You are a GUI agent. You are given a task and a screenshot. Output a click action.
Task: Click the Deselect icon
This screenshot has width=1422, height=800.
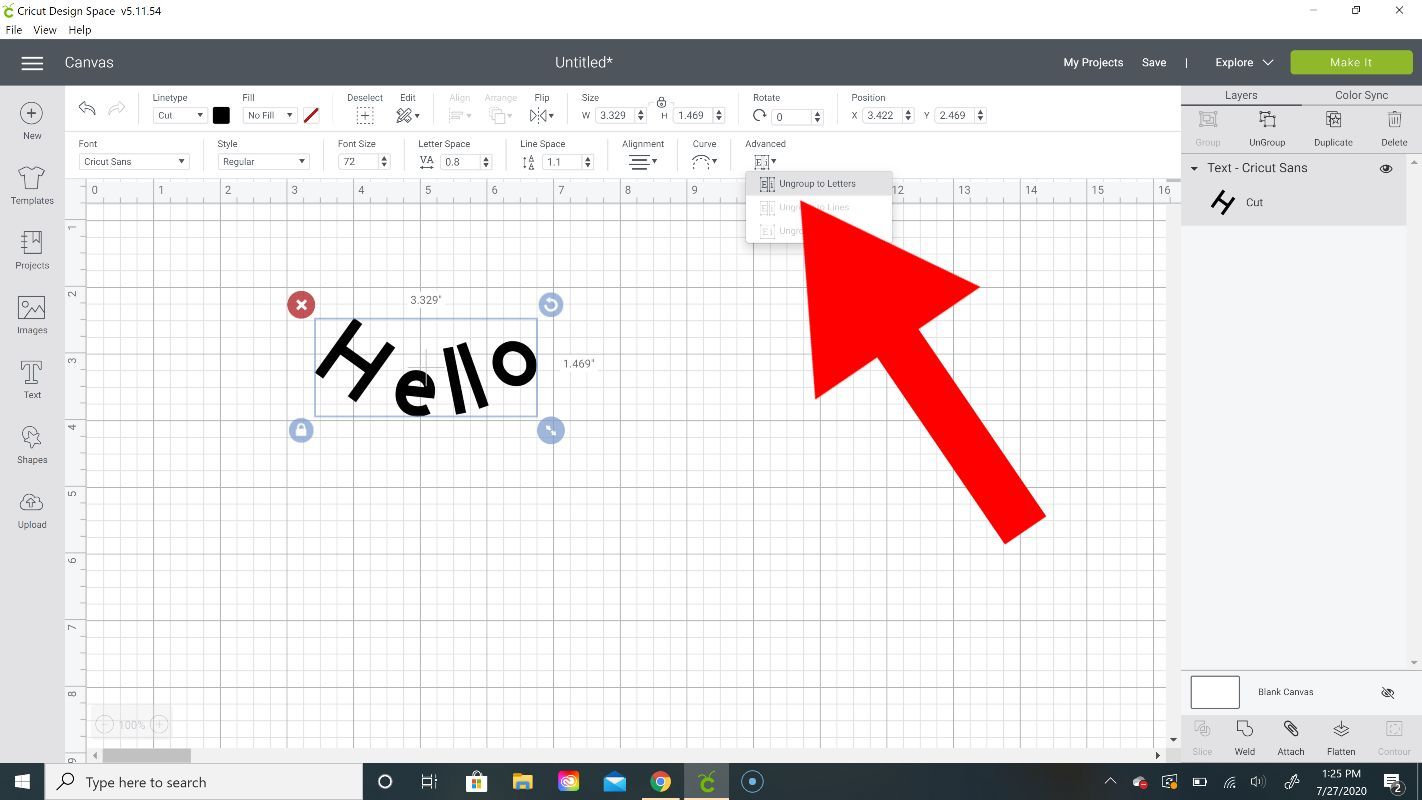coord(365,116)
